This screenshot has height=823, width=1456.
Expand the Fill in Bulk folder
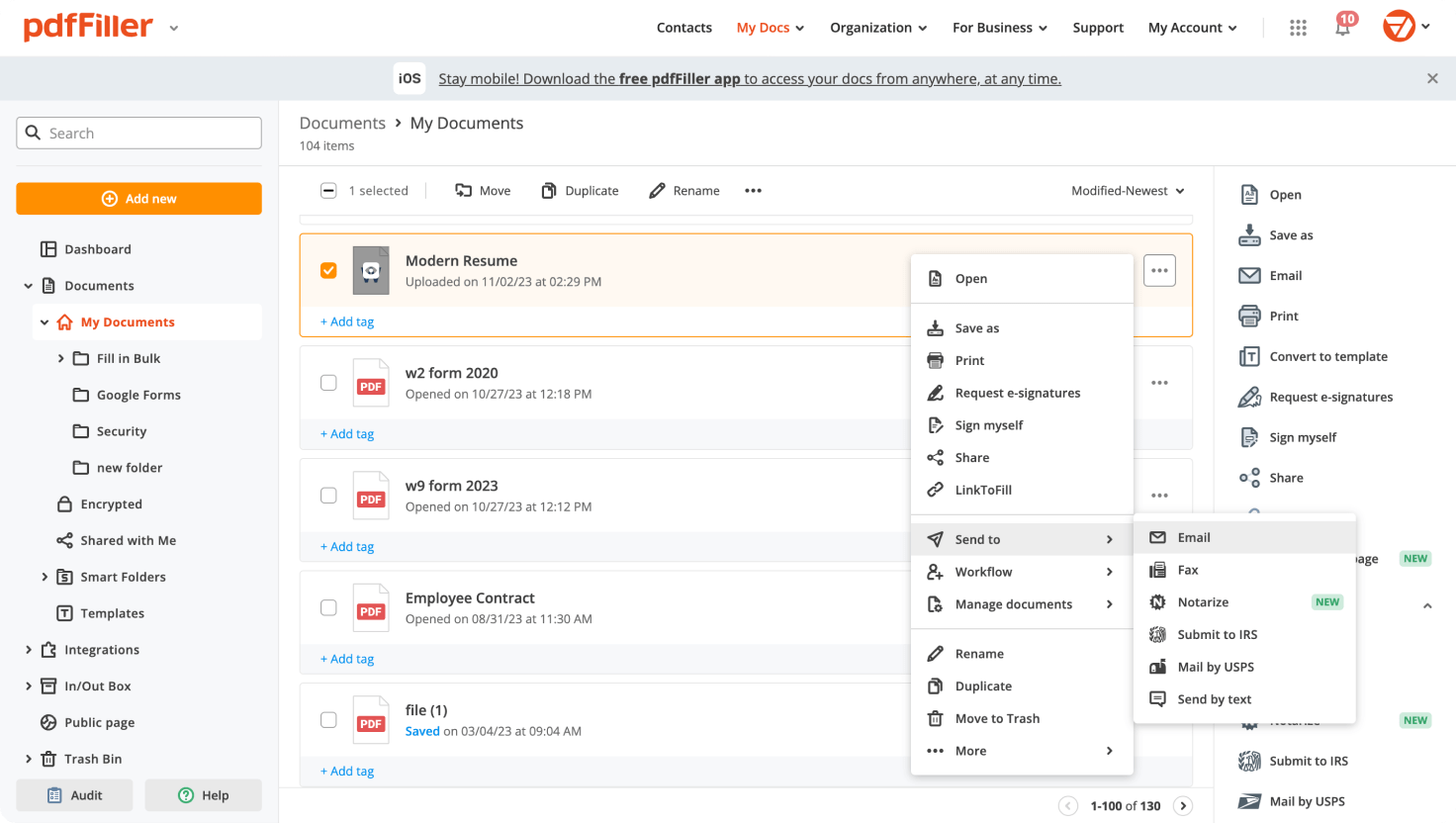[60, 358]
